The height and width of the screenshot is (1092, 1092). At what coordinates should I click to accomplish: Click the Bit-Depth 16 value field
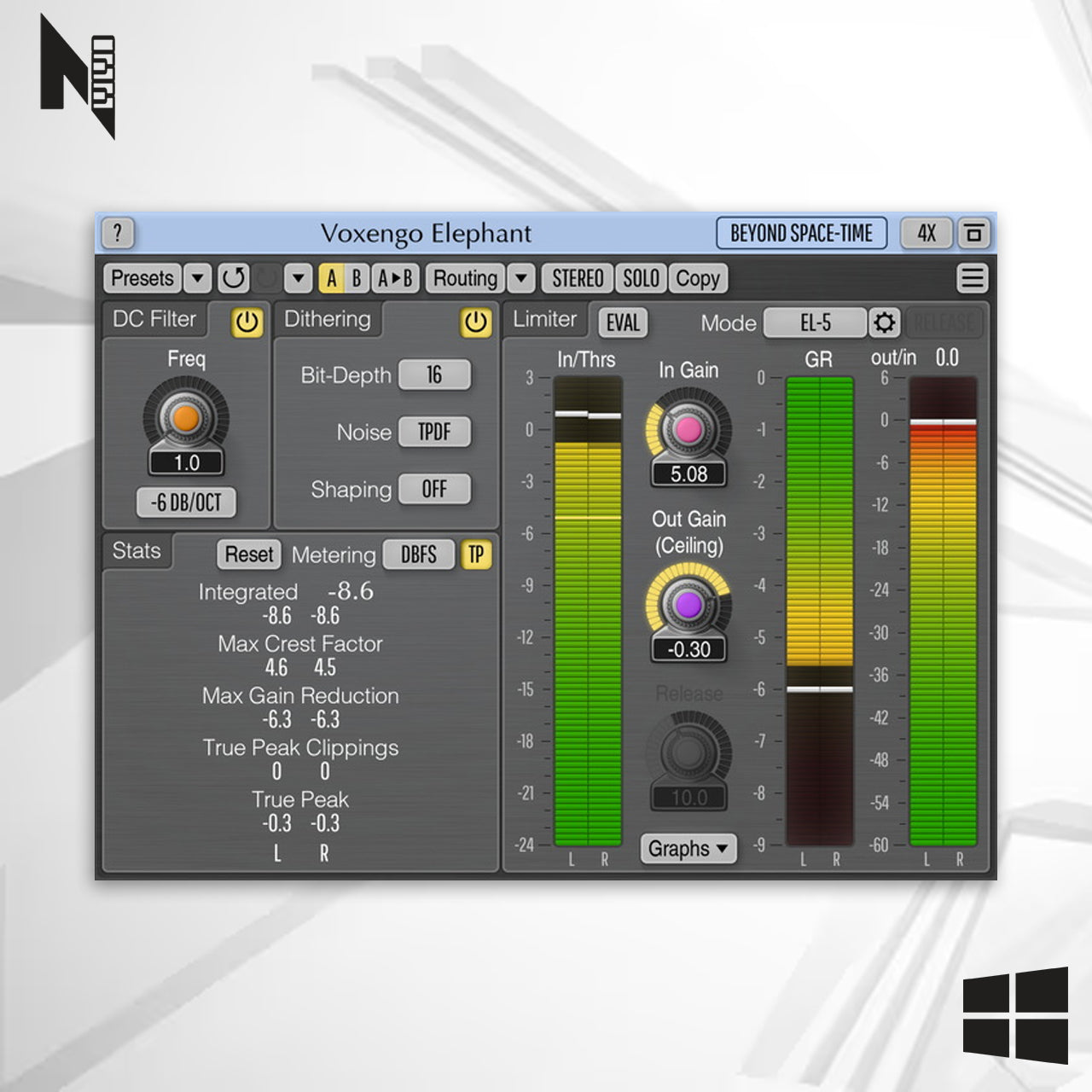[x=434, y=375]
